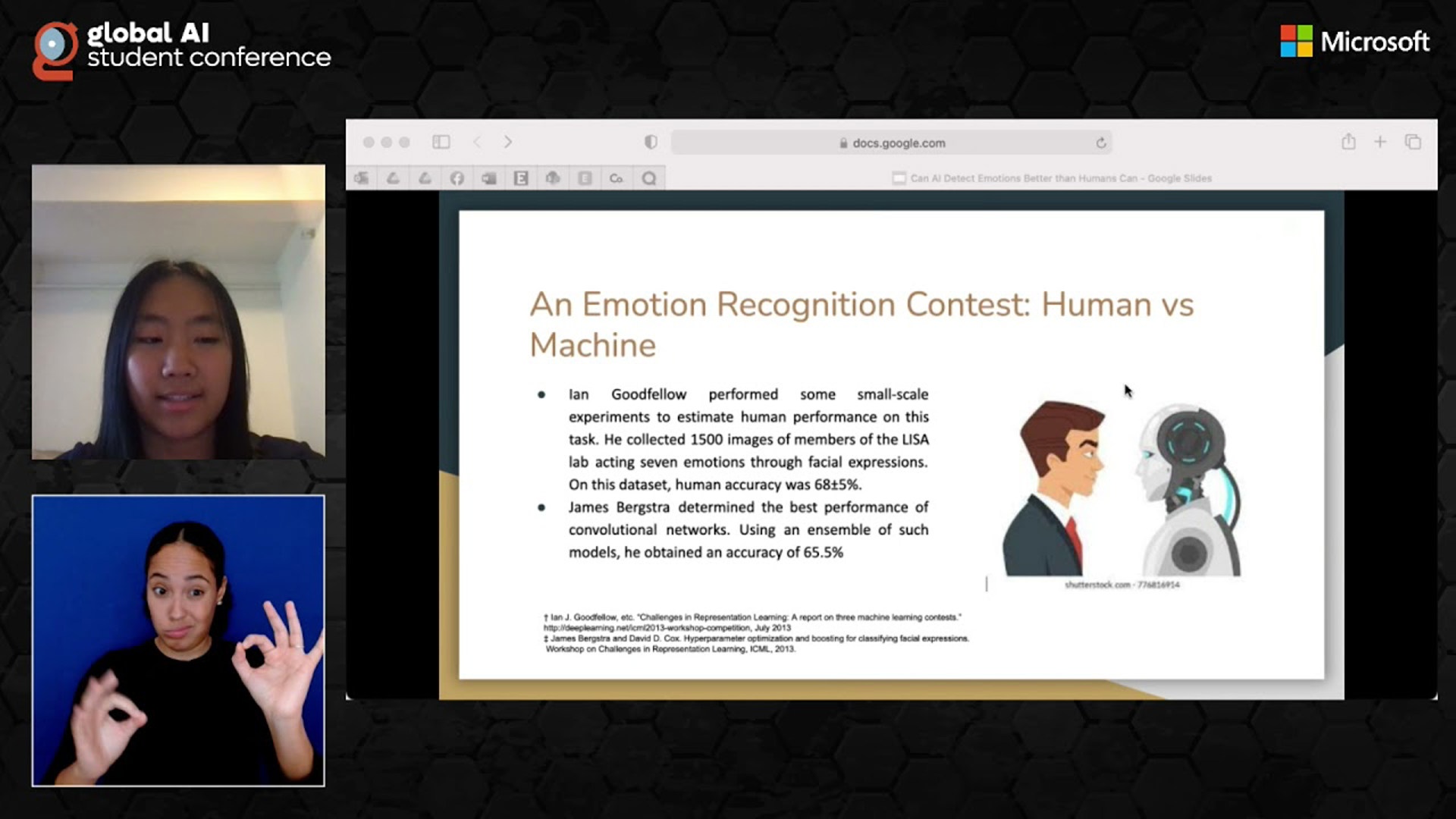Go back to the previous page
Viewport: 1456px width, 819px height.
point(477,142)
